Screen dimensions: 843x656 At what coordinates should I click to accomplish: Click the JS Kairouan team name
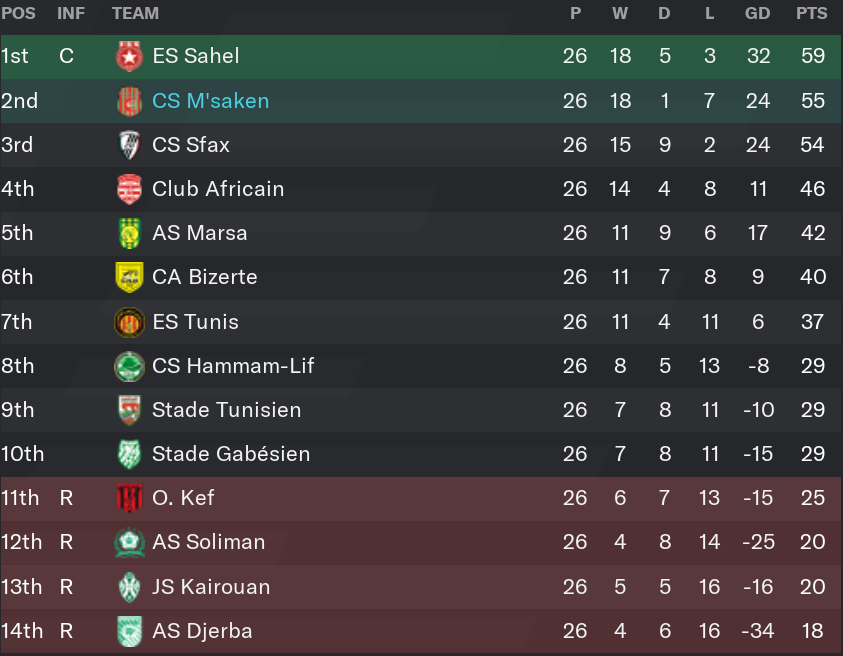pyautogui.click(x=211, y=587)
